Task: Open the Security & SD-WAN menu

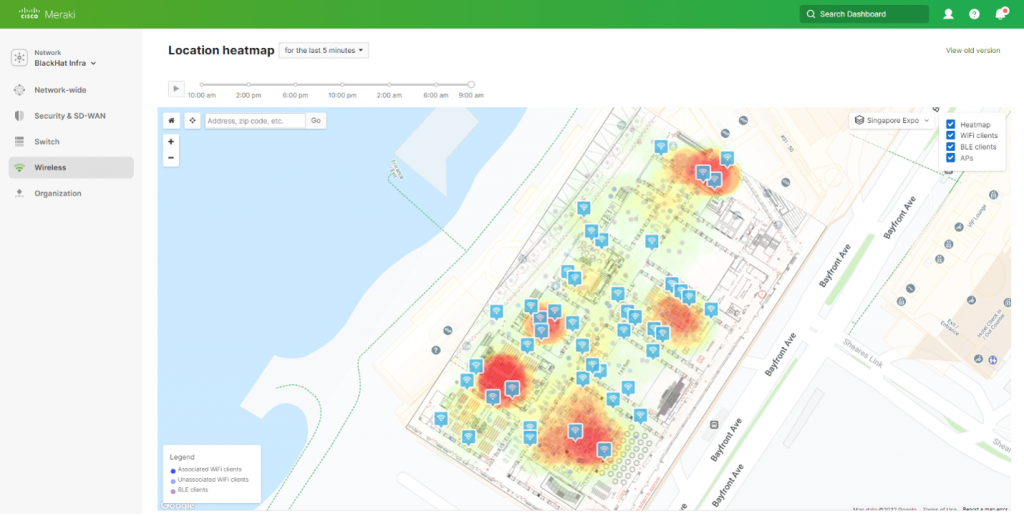Action: (69, 116)
